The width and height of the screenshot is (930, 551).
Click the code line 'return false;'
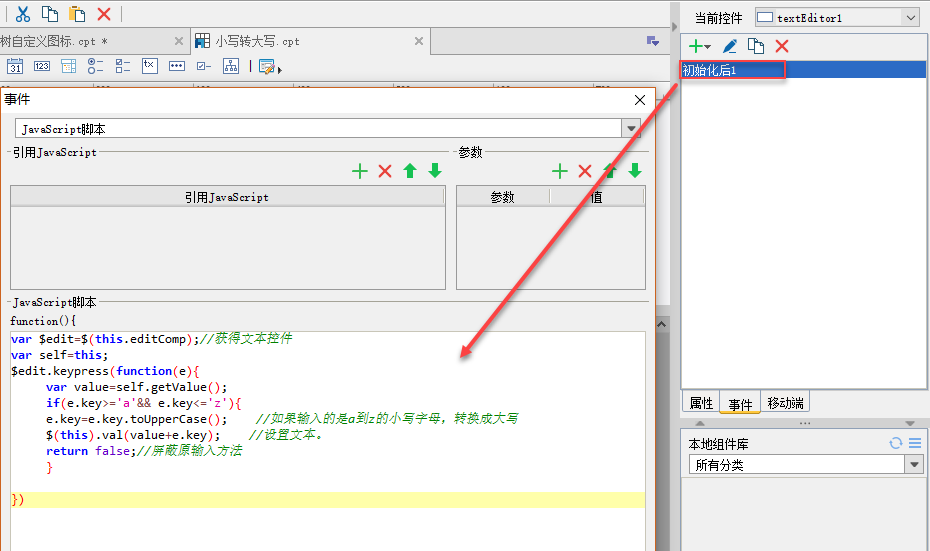coord(91,451)
